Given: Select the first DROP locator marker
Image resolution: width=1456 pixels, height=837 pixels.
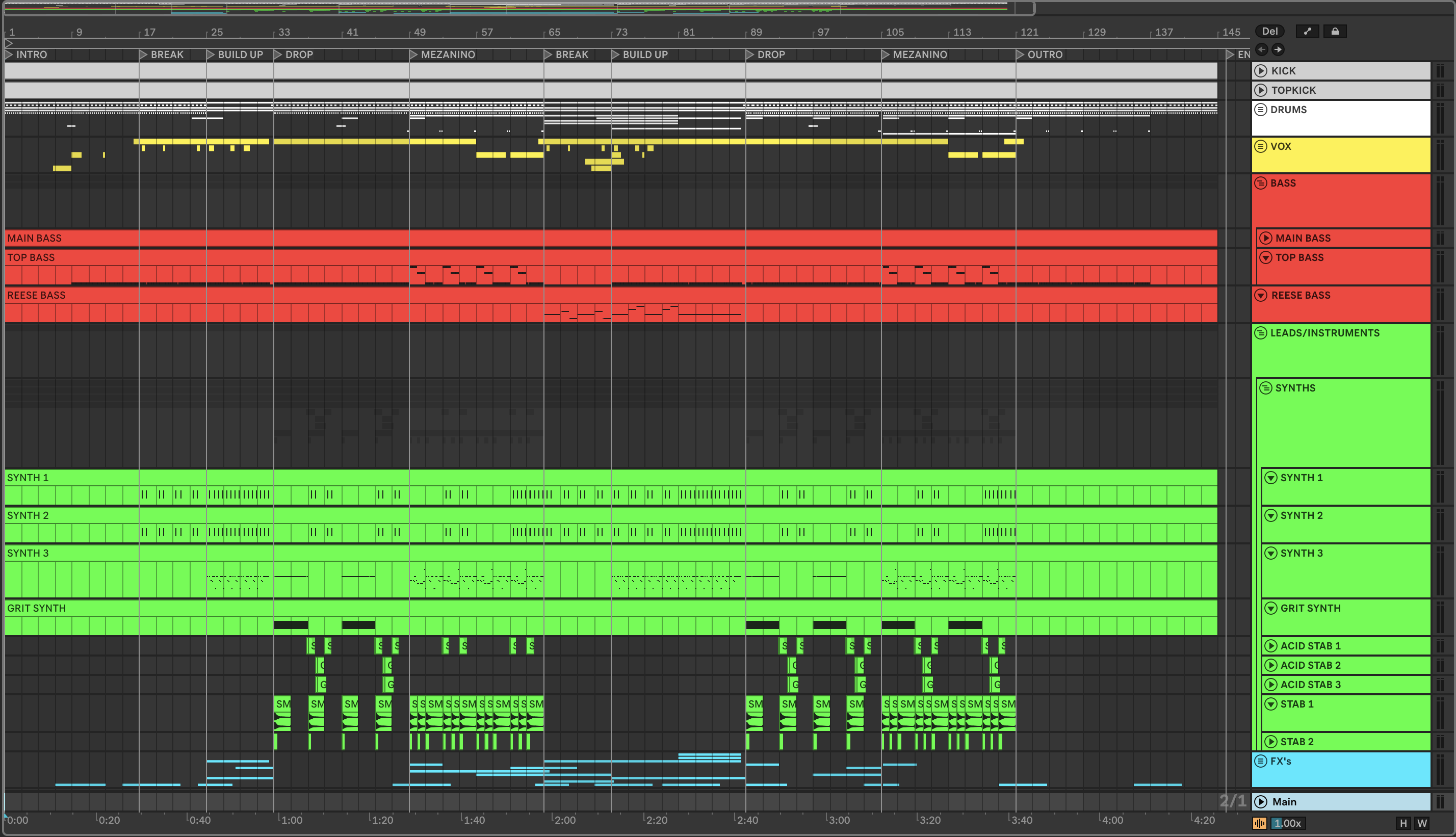Looking at the screenshot, I should (x=278, y=55).
